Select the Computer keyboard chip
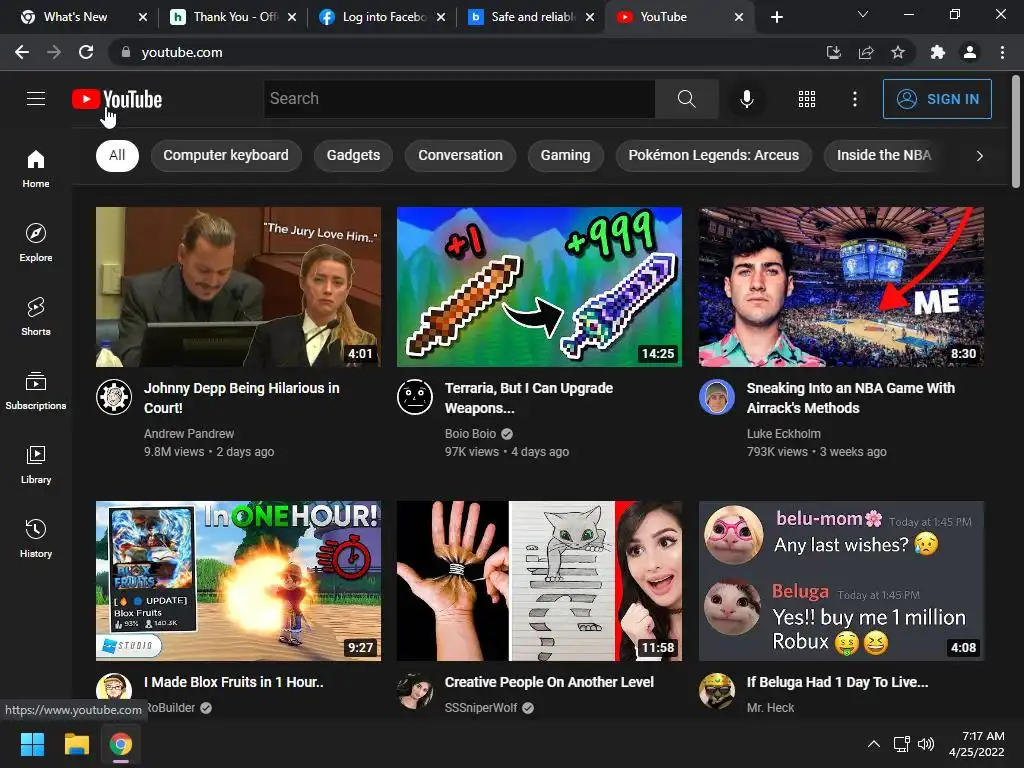The height and width of the screenshot is (768, 1024). [226, 155]
